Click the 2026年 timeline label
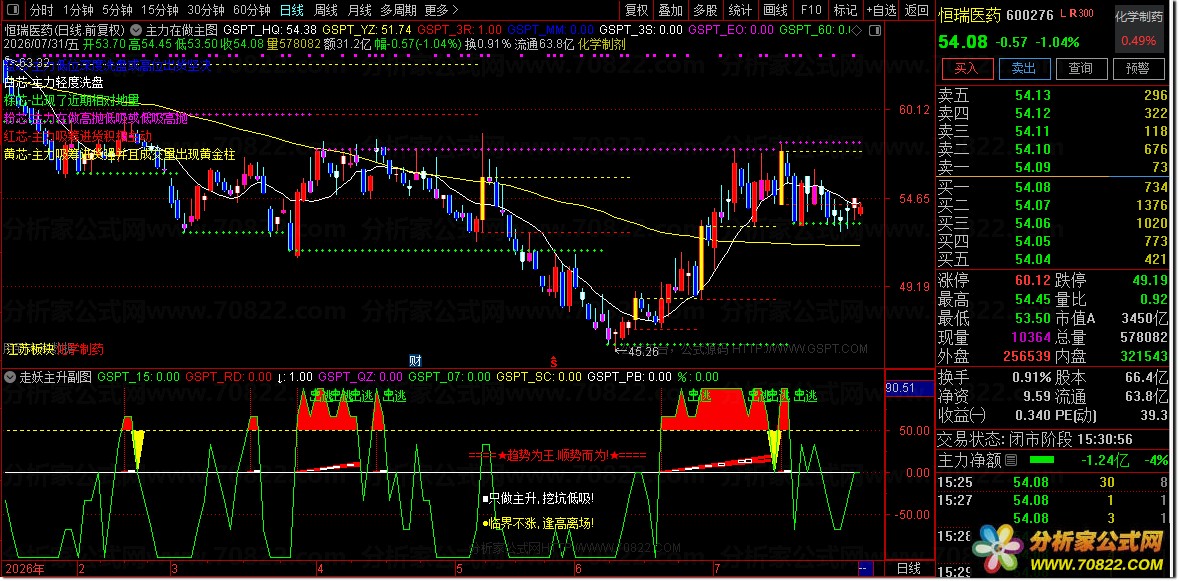This screenshot has height=581, width=1180. tap(24, 569)
